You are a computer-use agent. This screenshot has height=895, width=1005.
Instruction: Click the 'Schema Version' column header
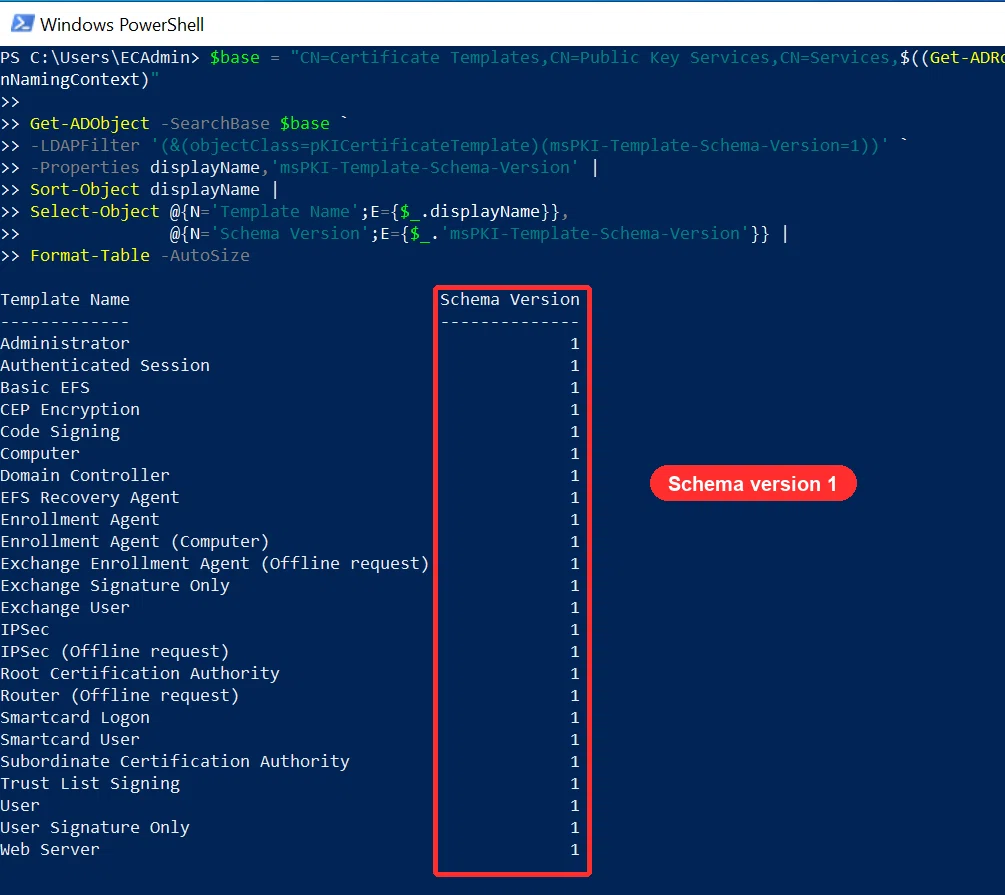coord(510,299)
